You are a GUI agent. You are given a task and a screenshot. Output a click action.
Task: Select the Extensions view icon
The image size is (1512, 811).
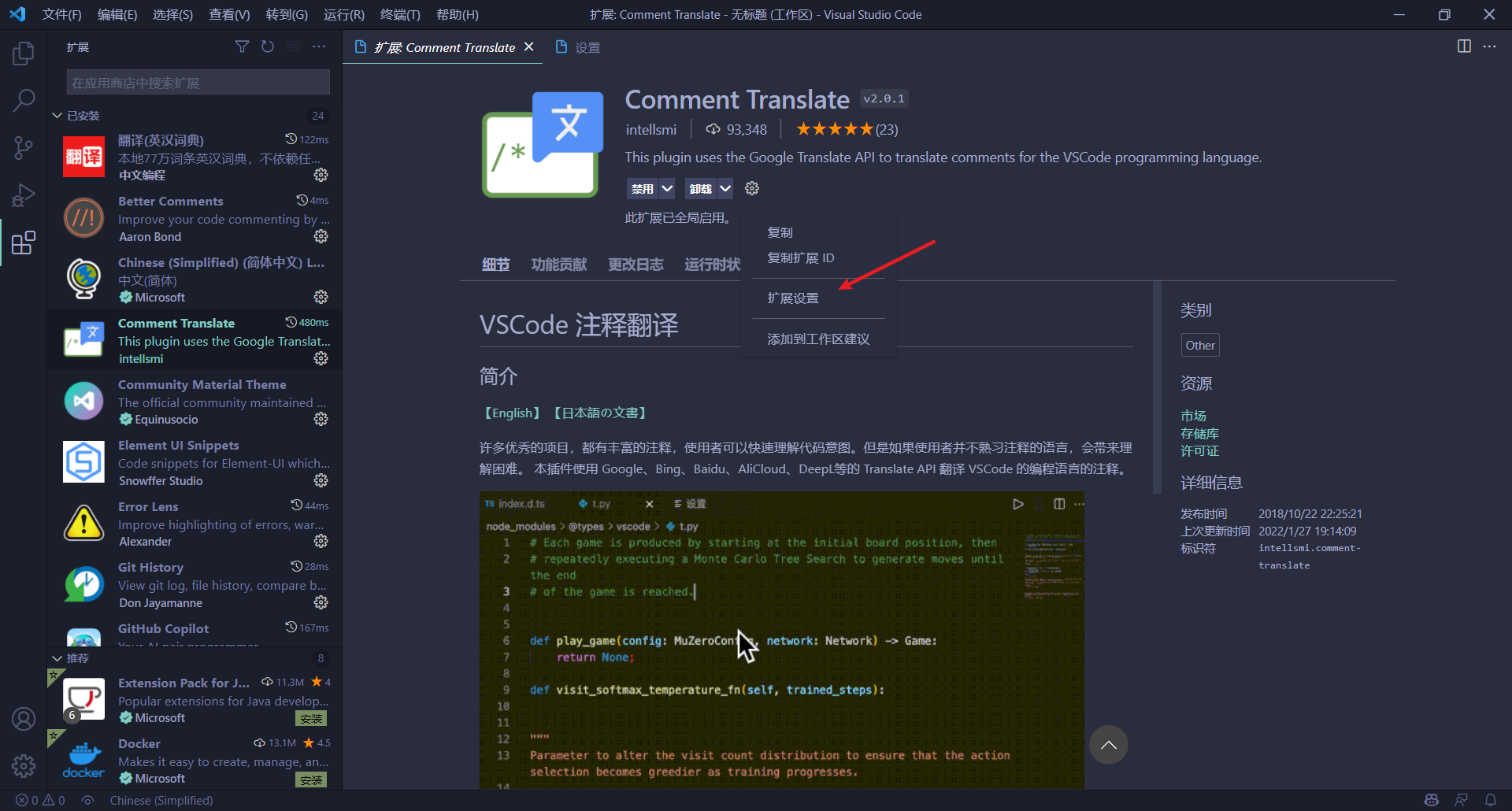pyautogui.click(x=24, y=243)
